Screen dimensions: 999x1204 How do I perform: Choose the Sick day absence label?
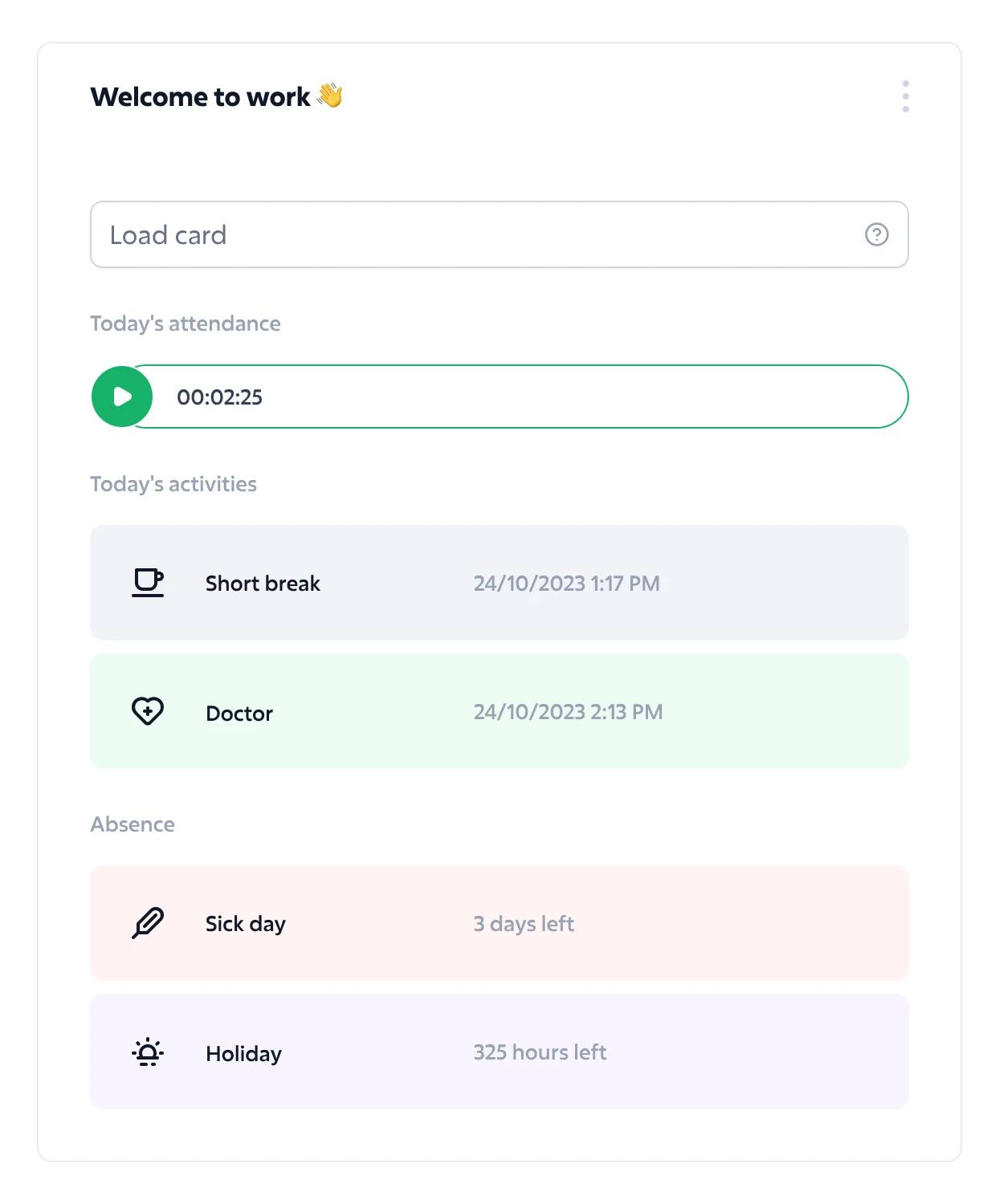coord(246,924)
